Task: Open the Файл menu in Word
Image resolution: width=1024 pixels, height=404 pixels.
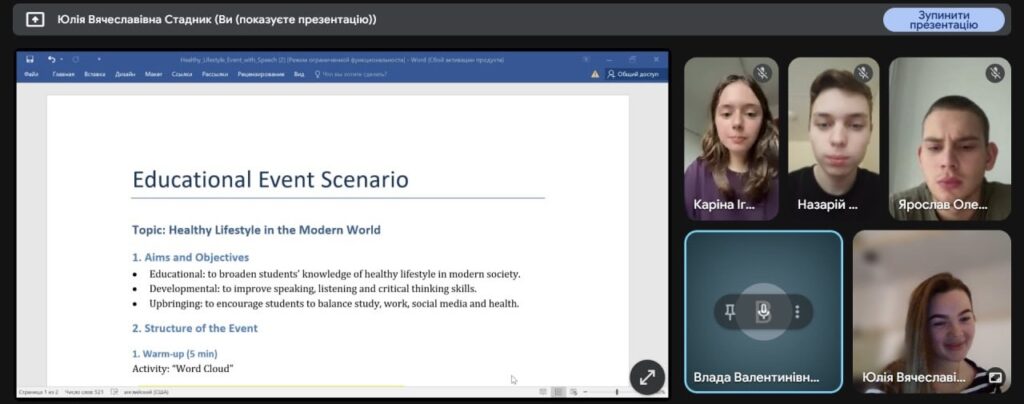Action: (31, 74)
